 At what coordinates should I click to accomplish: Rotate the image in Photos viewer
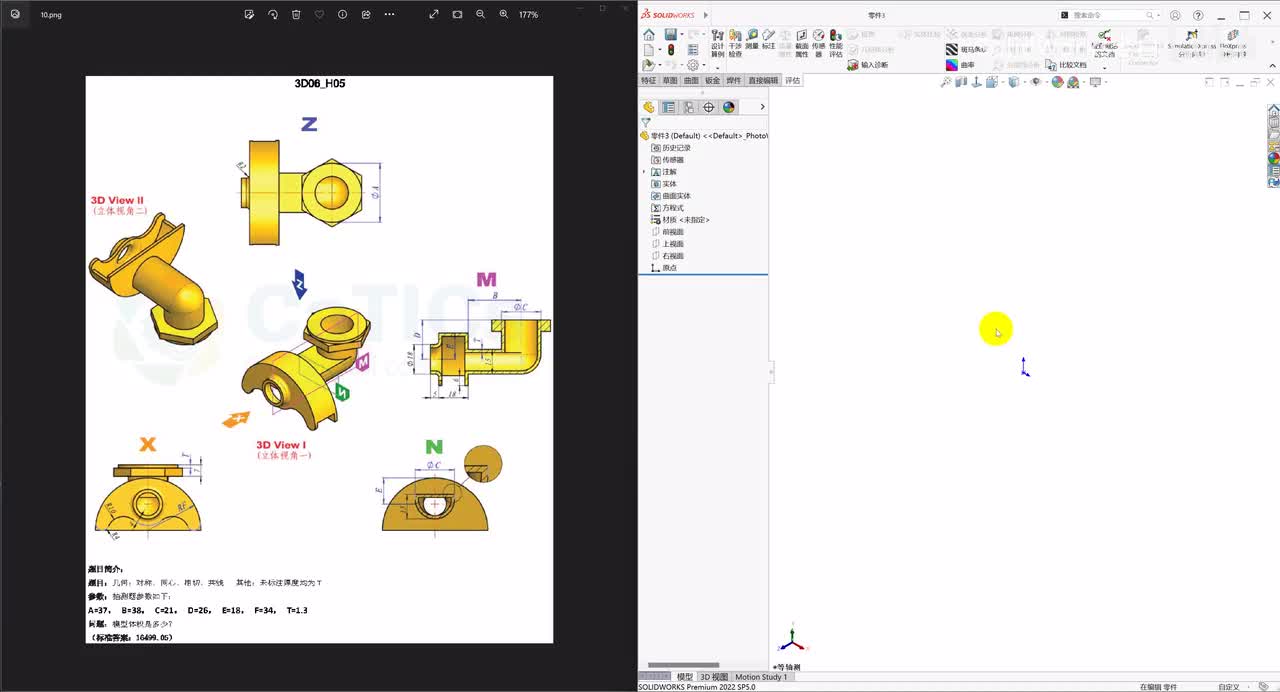[x=272, y=14]
